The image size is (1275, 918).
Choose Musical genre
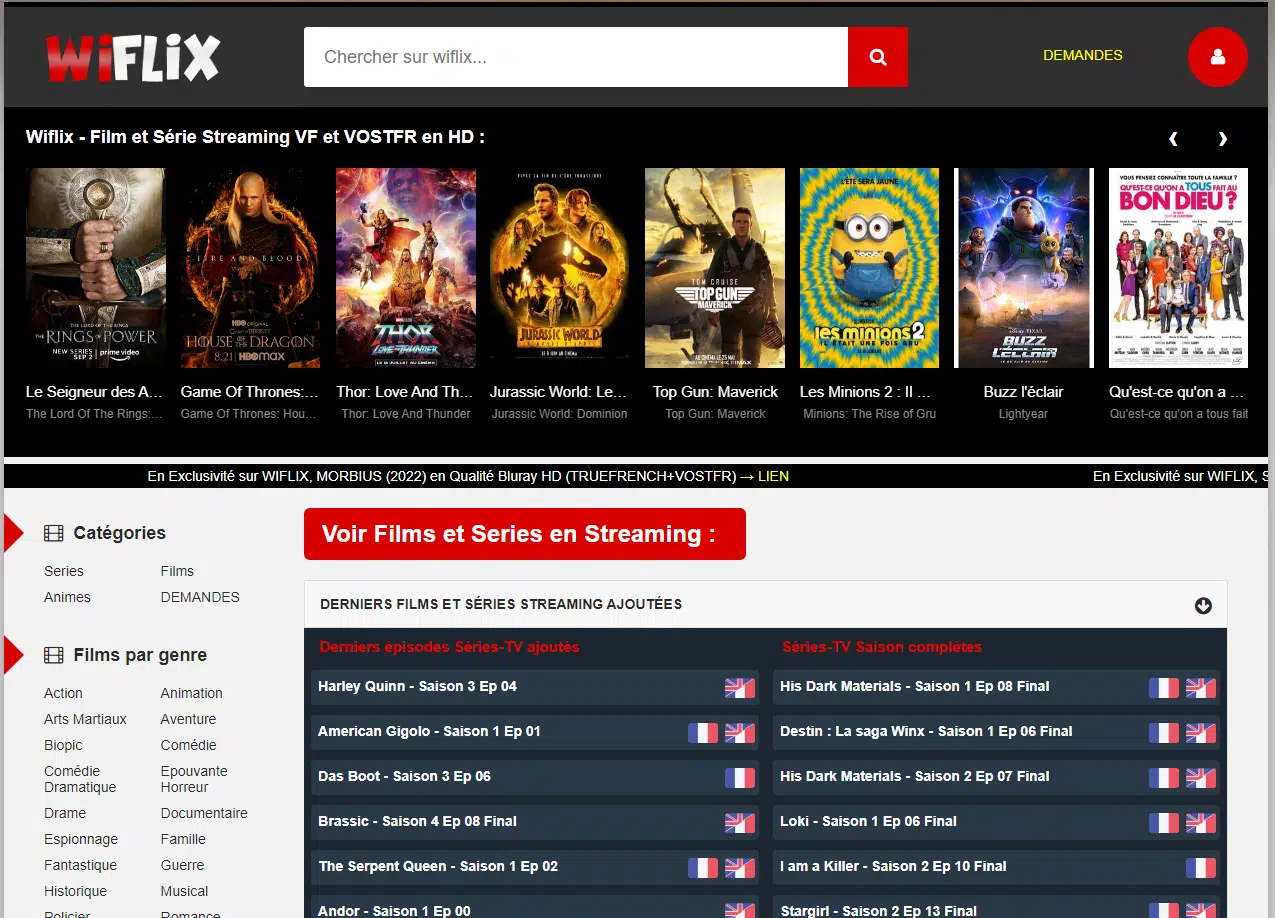184,891
